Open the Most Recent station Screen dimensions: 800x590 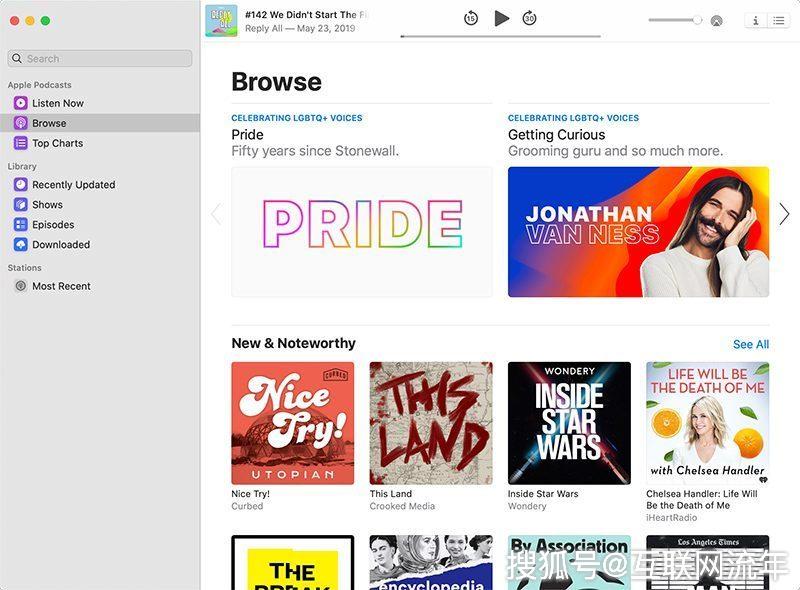pos(100,286)
